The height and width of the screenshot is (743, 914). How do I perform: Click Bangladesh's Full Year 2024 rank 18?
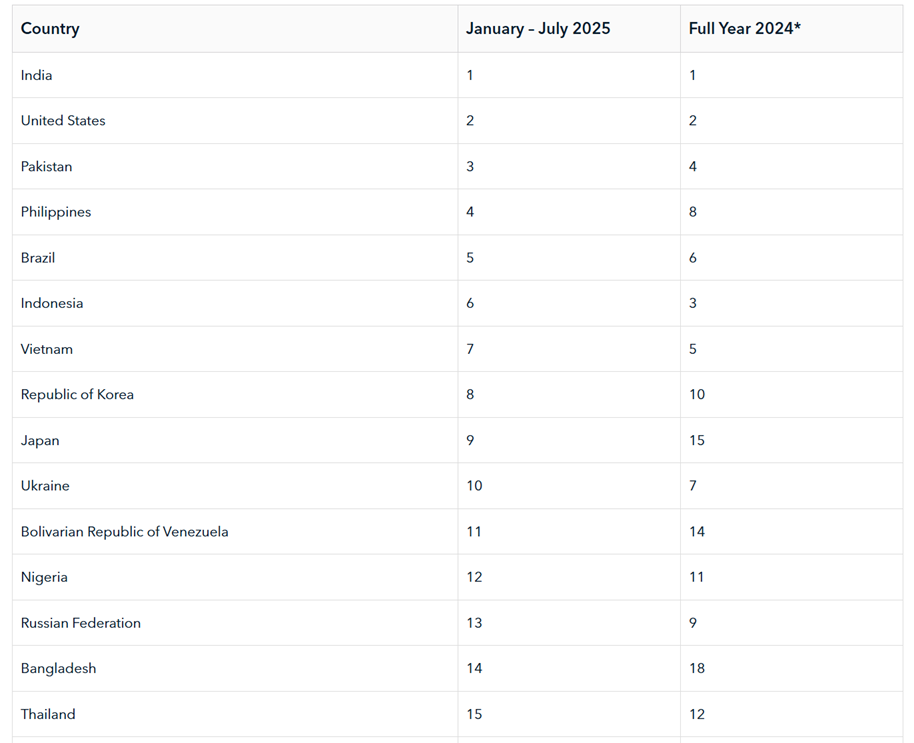point(697,668)
